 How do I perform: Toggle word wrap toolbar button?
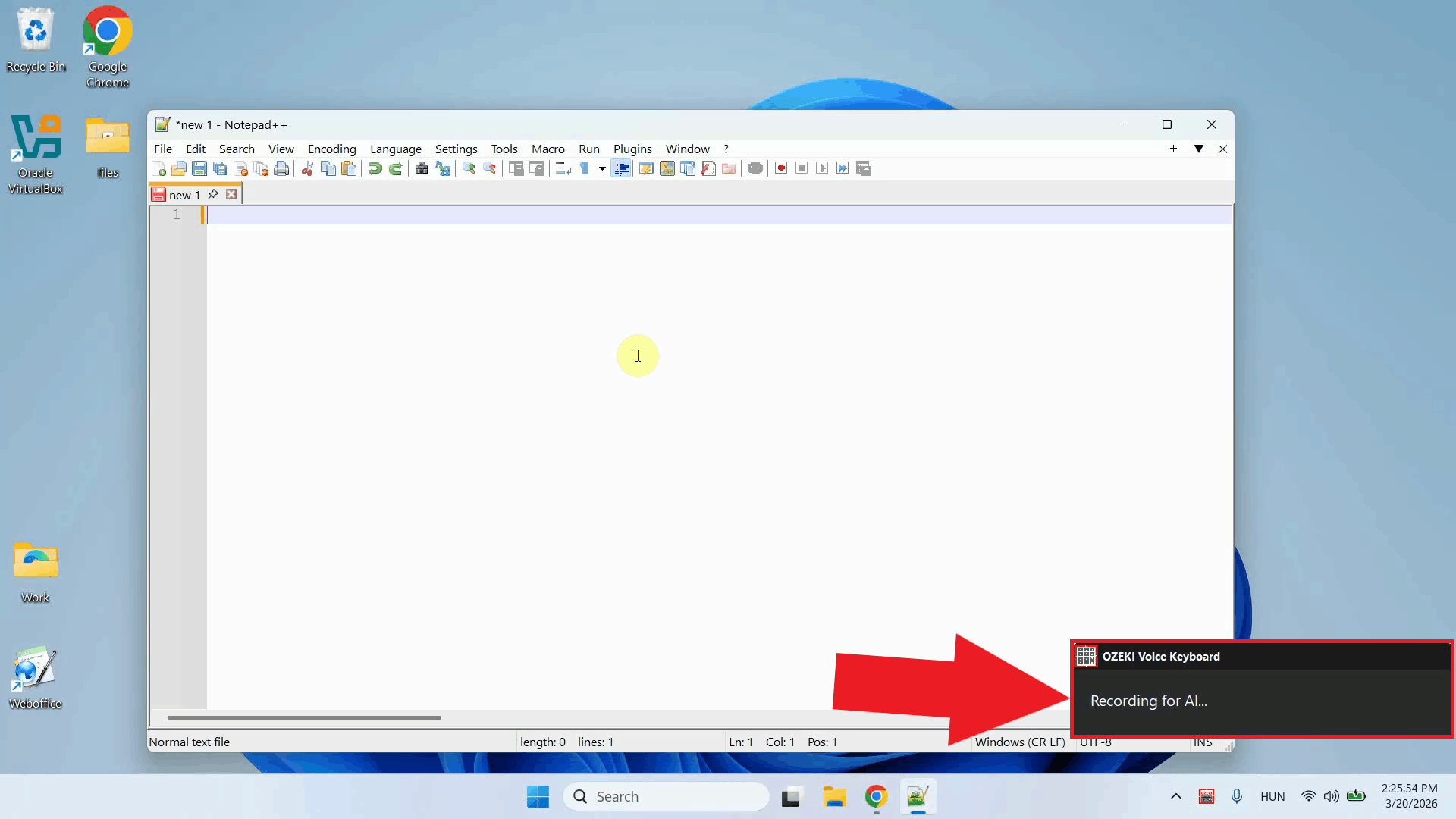click(x=563, y=168)
